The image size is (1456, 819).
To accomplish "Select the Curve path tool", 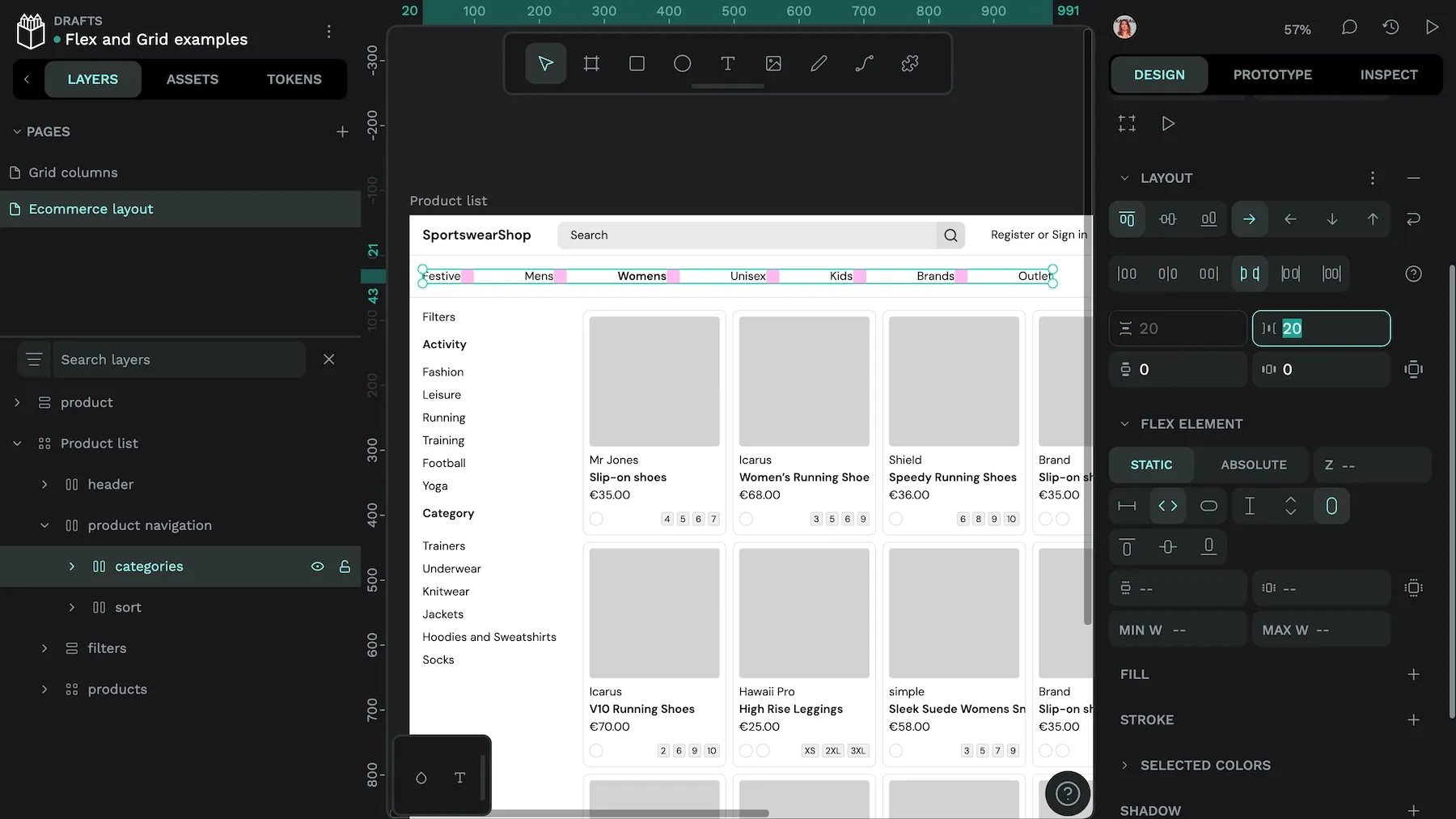I will point(864,63).
